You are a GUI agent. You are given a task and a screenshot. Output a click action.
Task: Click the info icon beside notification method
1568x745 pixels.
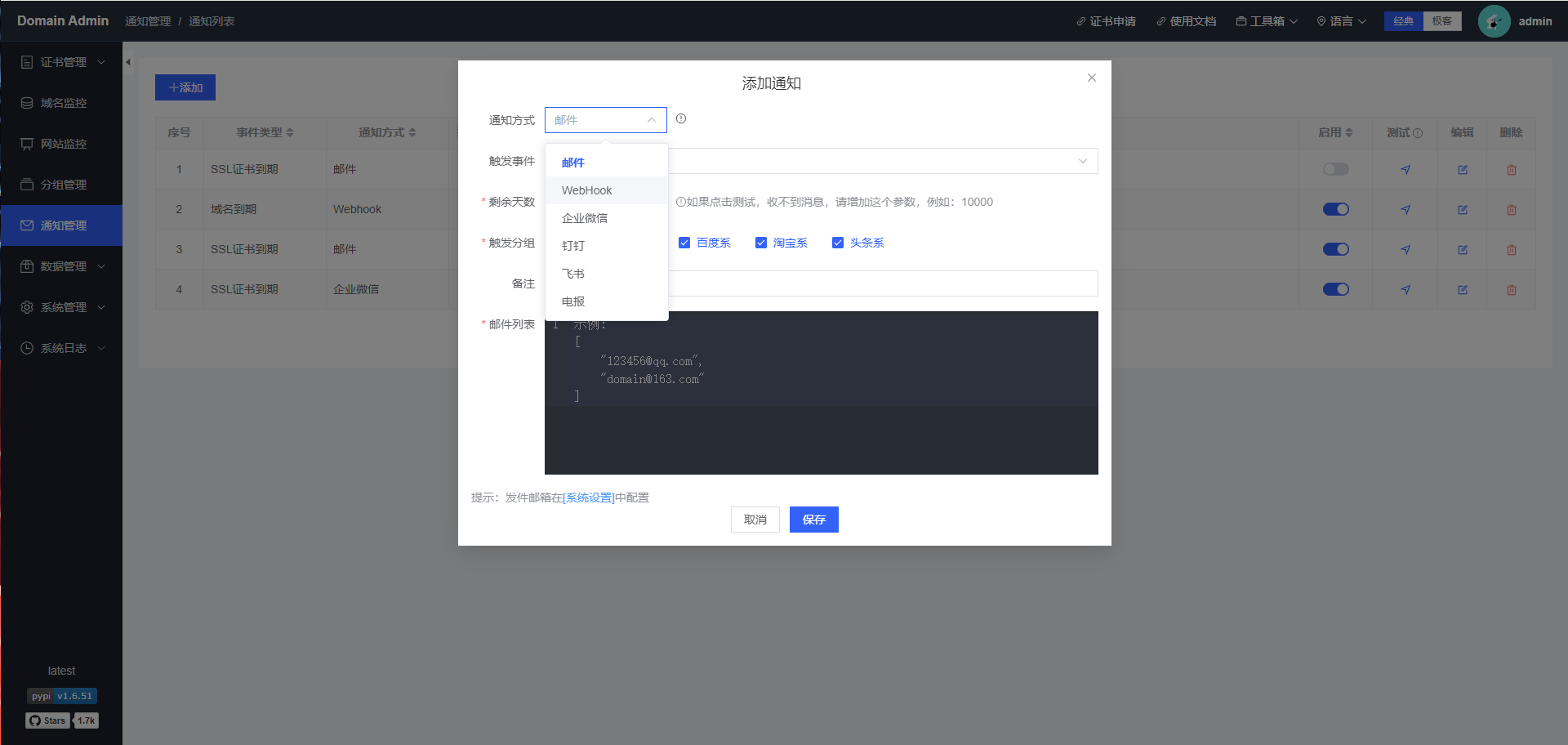pyautogui.click(x=681, y=118)
